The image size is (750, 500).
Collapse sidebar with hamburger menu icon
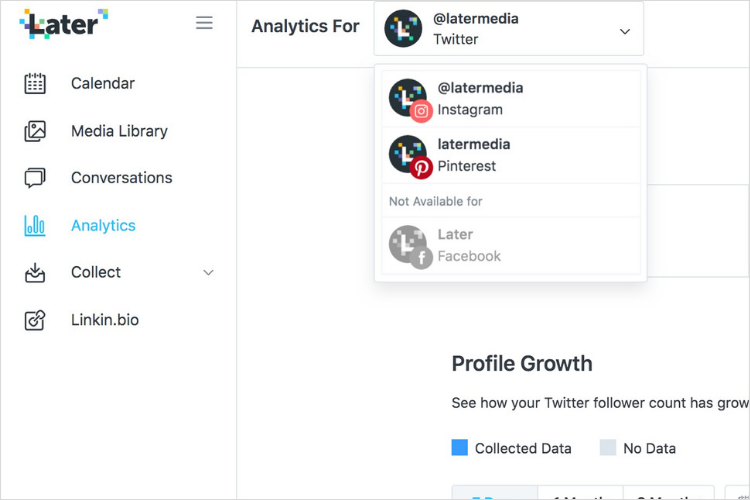click(x=204, y=23)
